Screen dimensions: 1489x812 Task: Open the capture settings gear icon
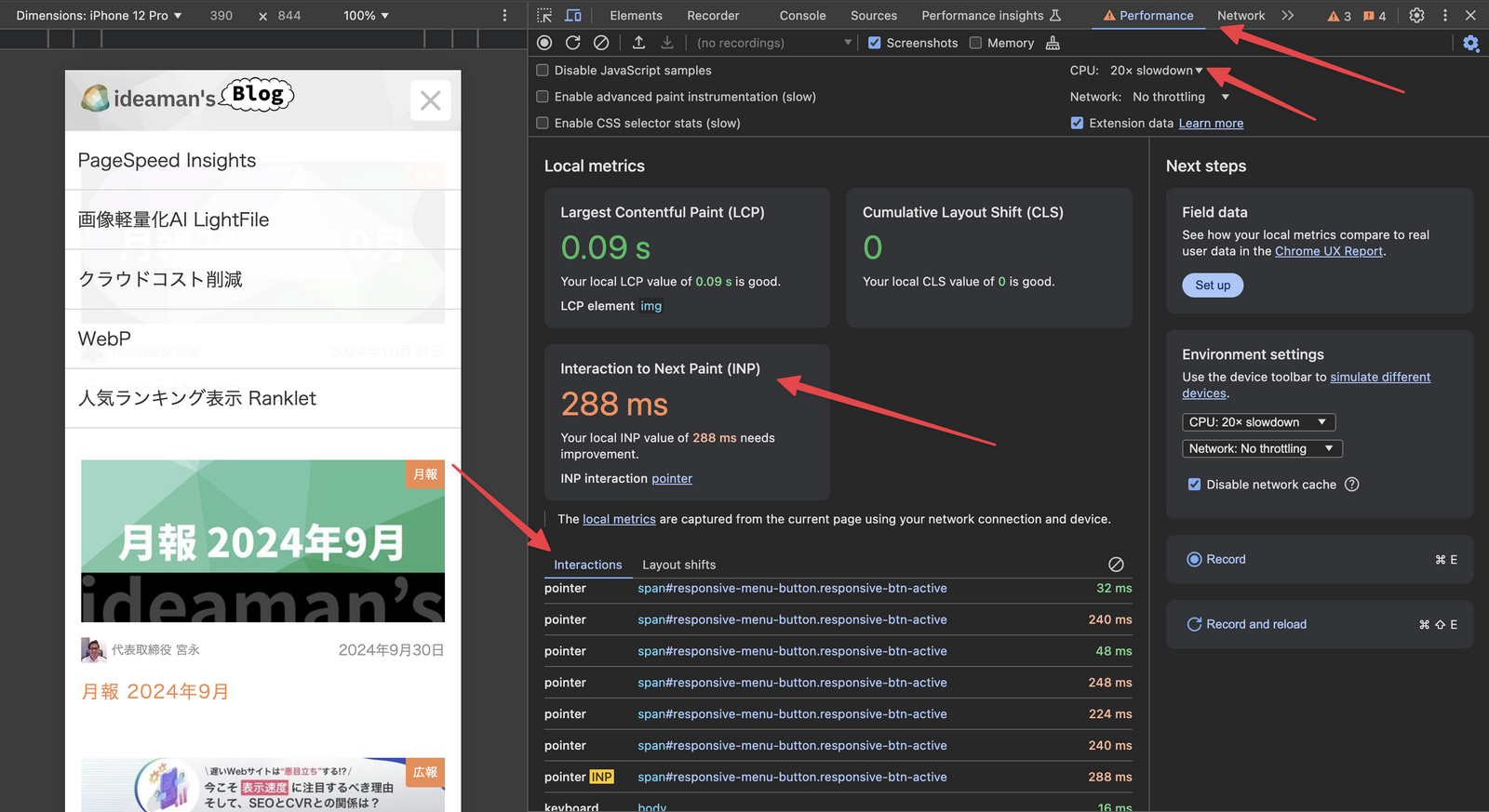[1470, 43]
